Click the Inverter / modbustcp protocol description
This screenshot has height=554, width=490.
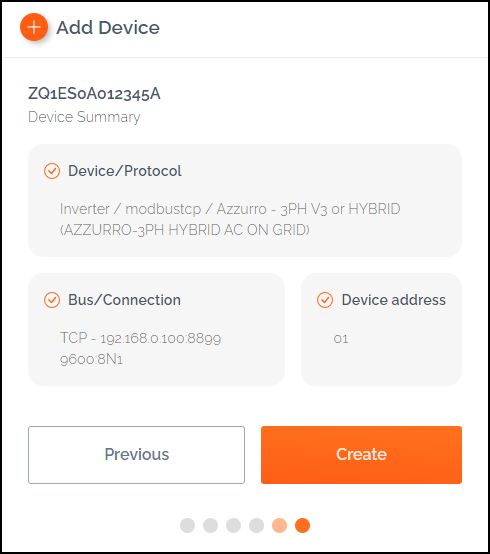(230, 219)
